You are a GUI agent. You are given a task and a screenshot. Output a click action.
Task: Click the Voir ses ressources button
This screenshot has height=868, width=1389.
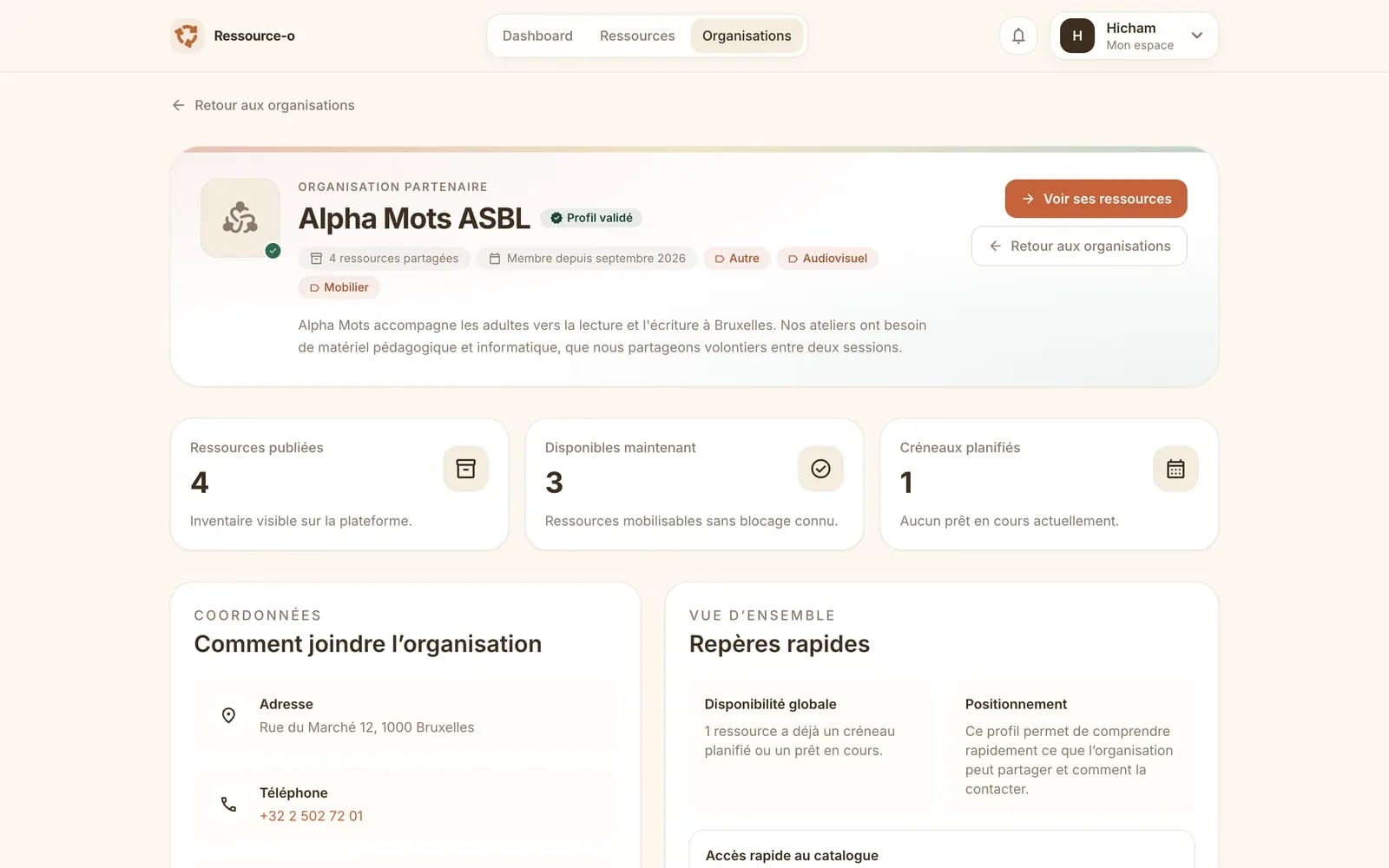[1096, 199]
